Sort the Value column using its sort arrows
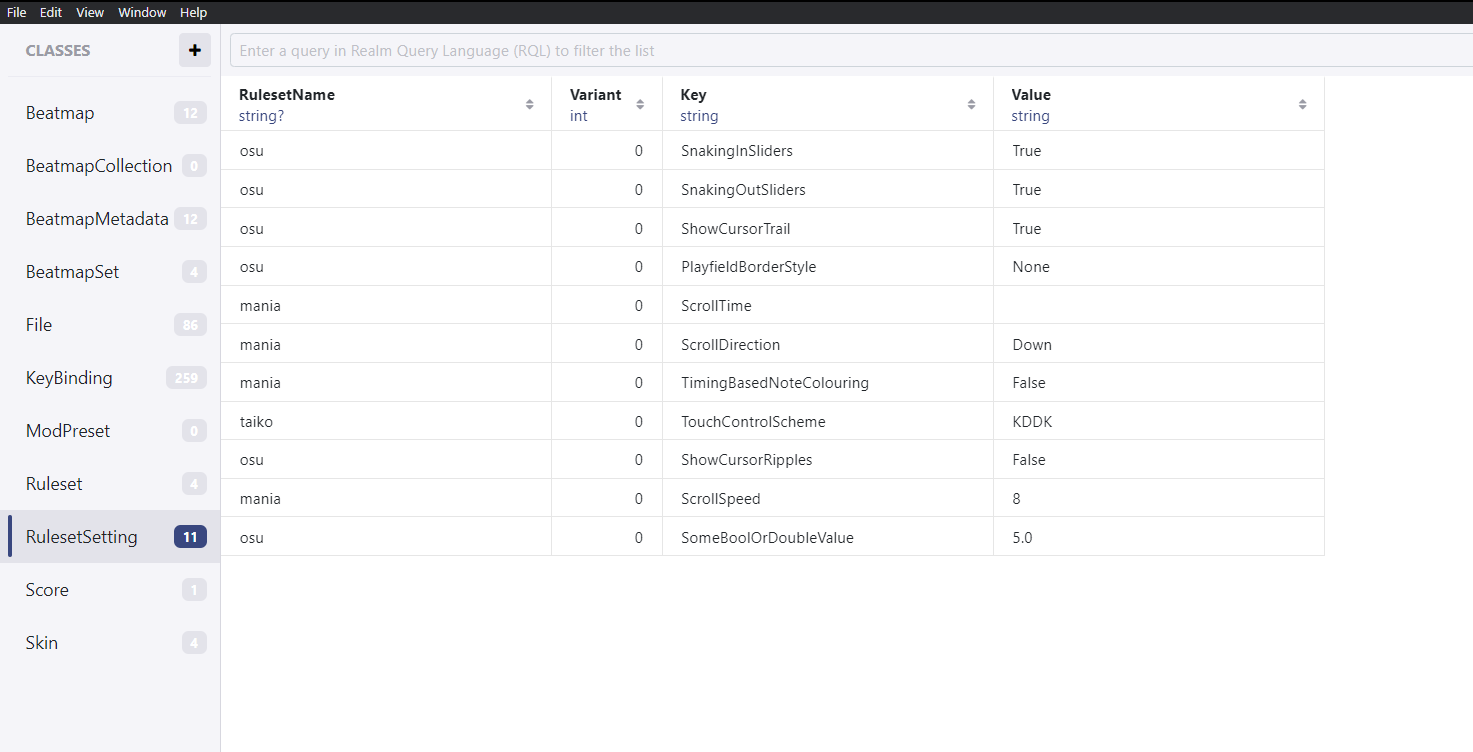The height and width of the screenshot is (752, 1473). pyautogui.click(x=1302, y=103)
